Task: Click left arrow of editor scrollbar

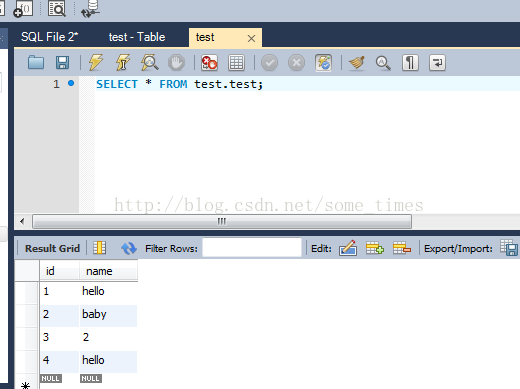Action: [x=22, y=221]
